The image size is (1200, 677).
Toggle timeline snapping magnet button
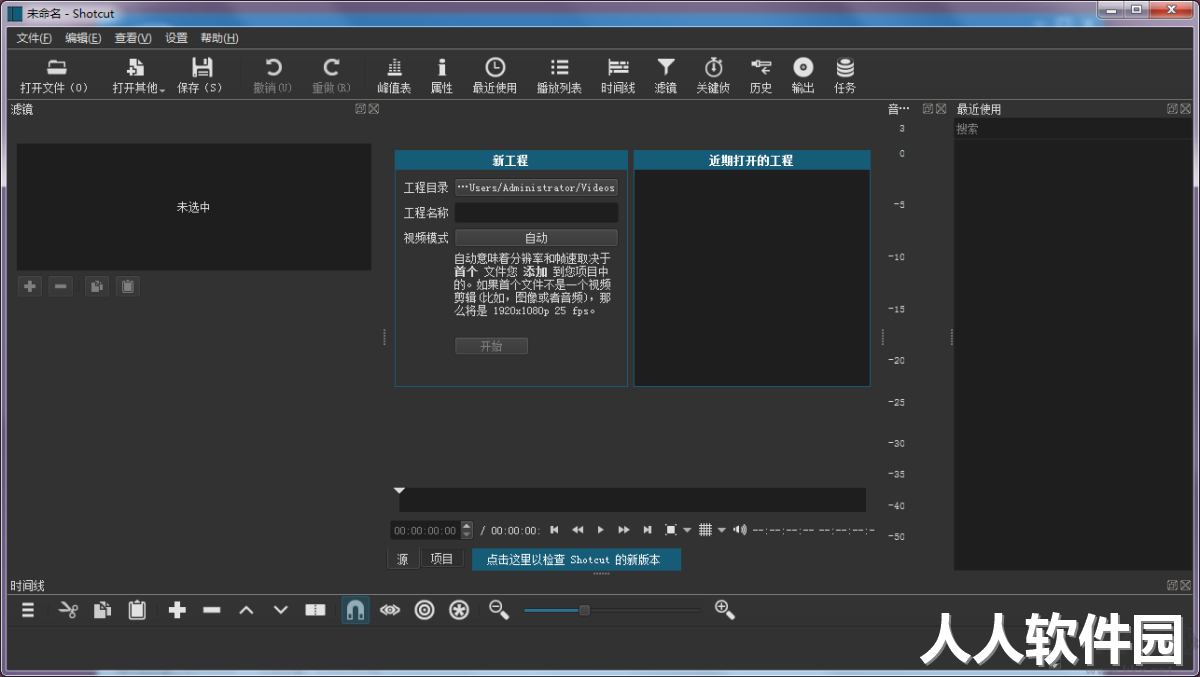(355, 610)
